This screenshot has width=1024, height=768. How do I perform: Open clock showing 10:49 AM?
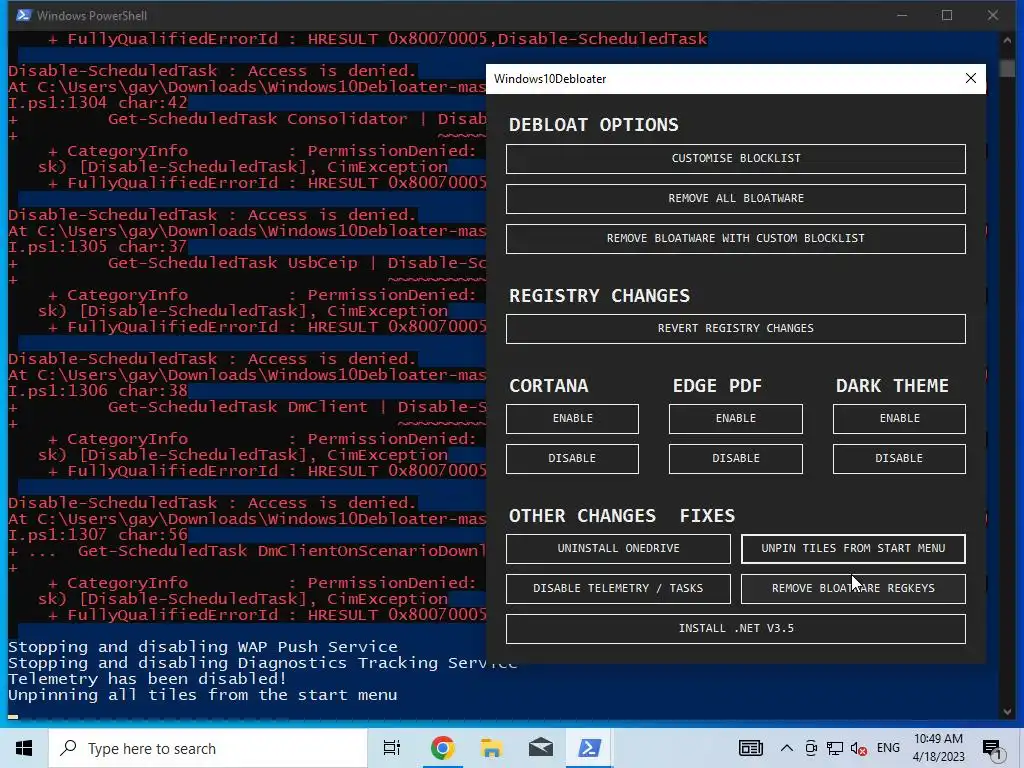[x=938, y=748]
